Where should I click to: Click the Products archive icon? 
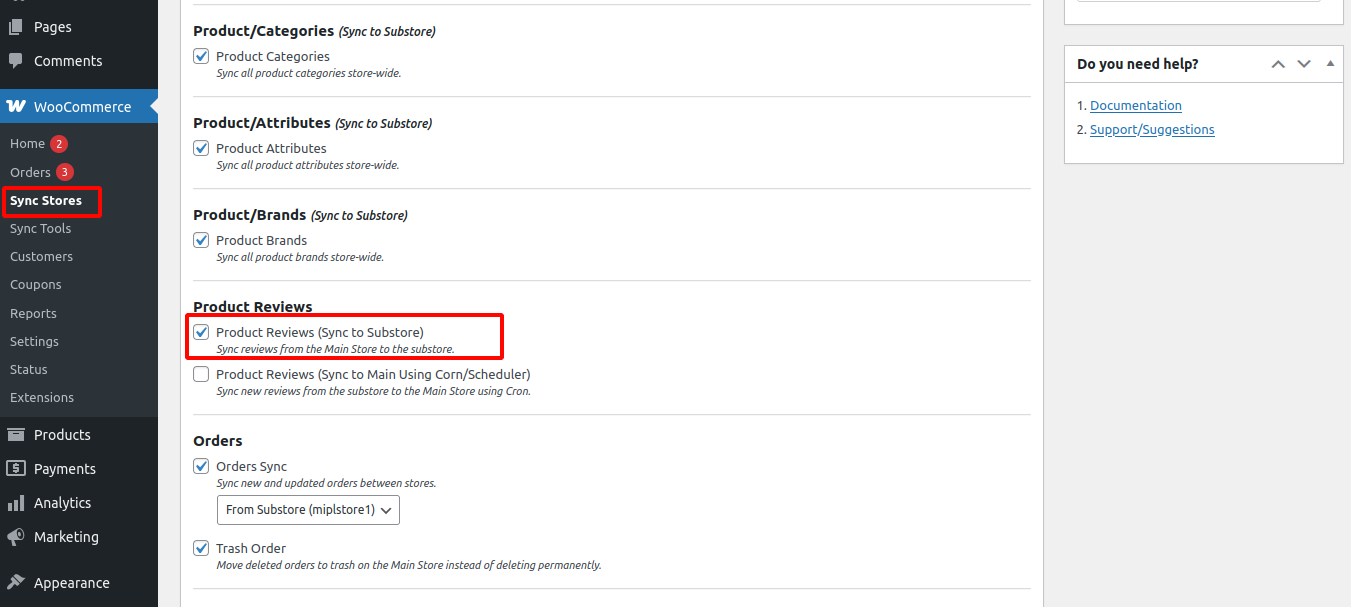(x=16, y=435)
